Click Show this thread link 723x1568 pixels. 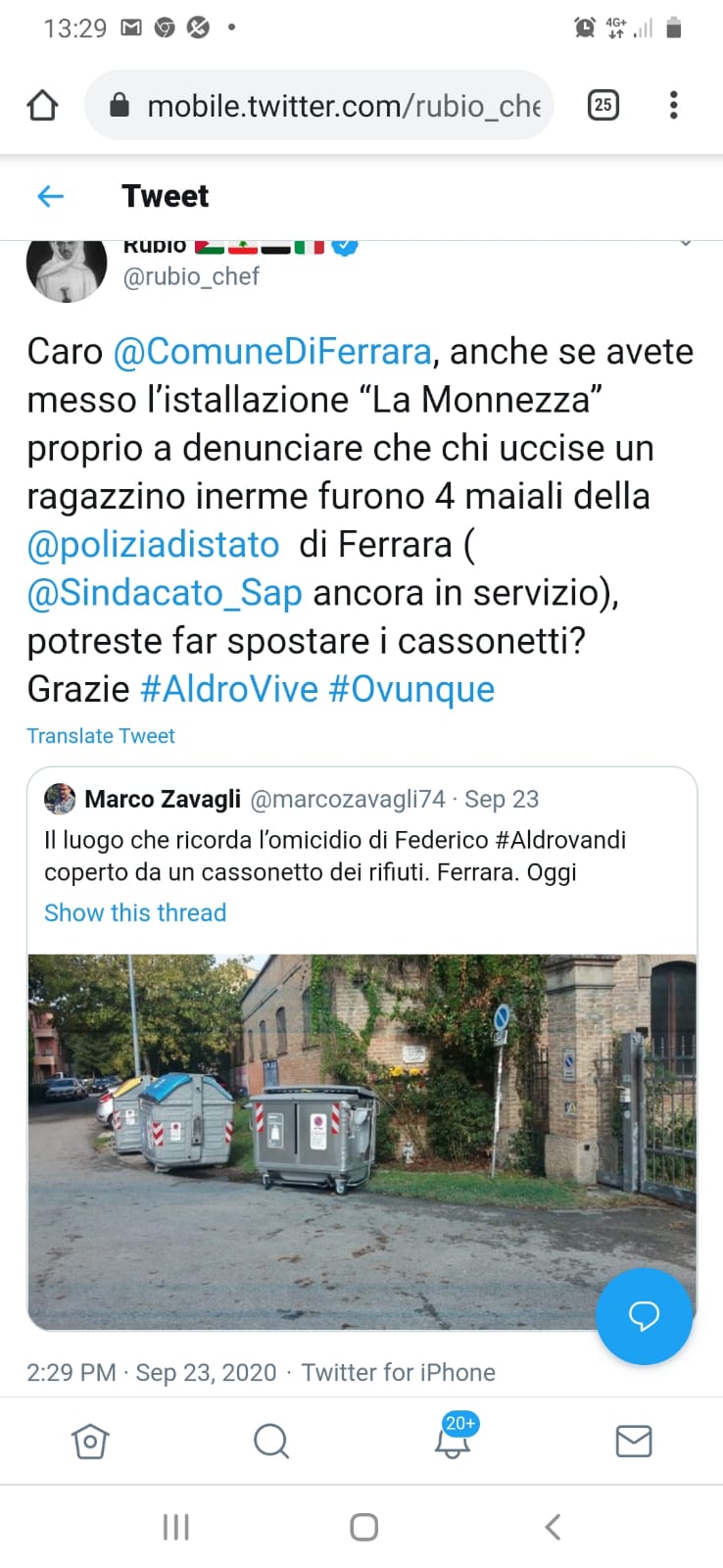click(135, 912)
